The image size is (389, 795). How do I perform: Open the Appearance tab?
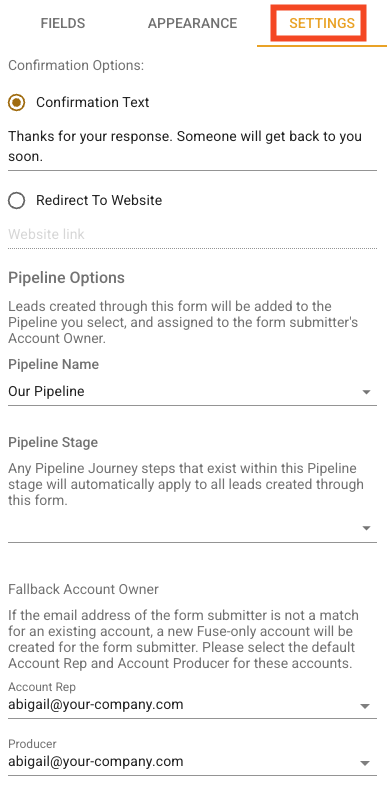192,23
